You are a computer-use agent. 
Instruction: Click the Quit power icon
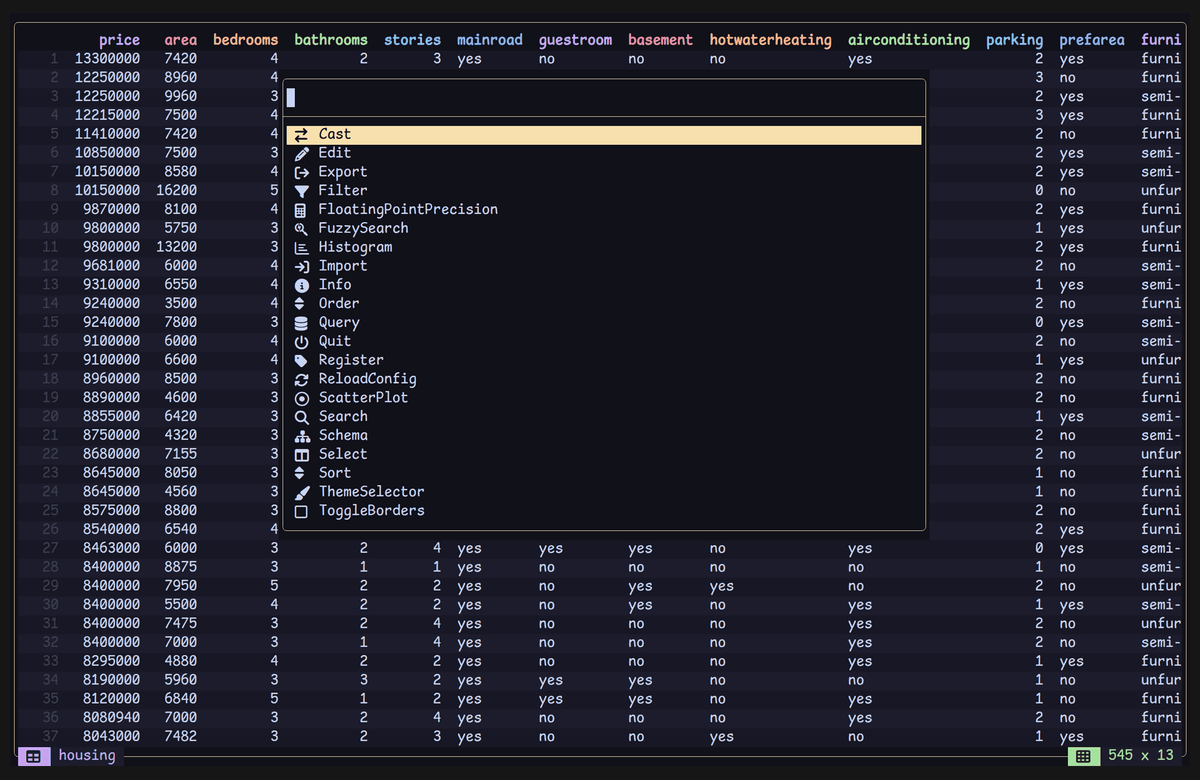pos(301,342)
